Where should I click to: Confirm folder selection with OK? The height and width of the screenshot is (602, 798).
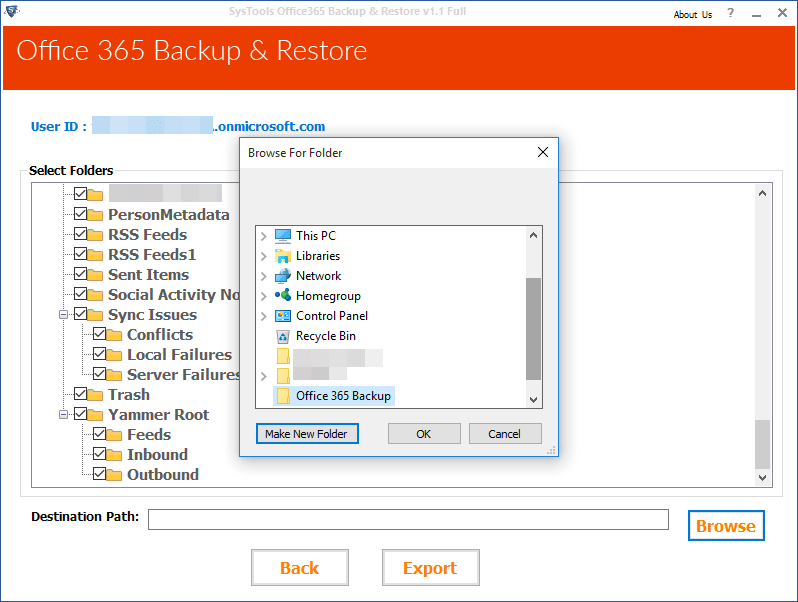[x=424, y=434]
